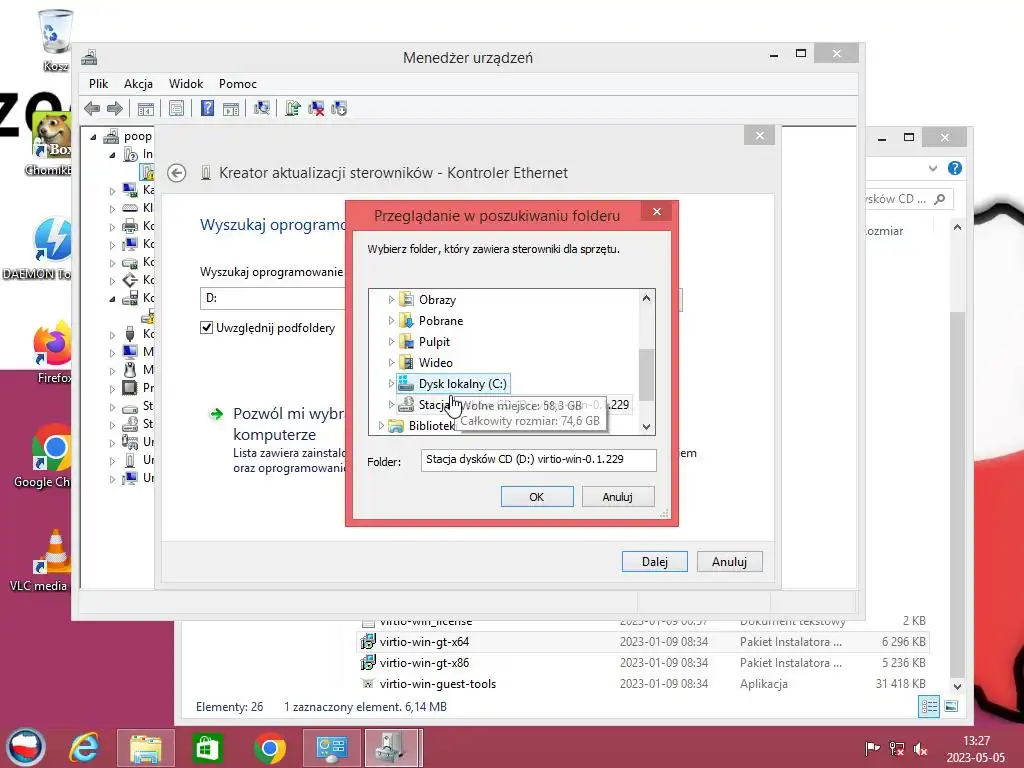Open the Widok menu
The image size is (1024, 768).
tap(186, 84)
